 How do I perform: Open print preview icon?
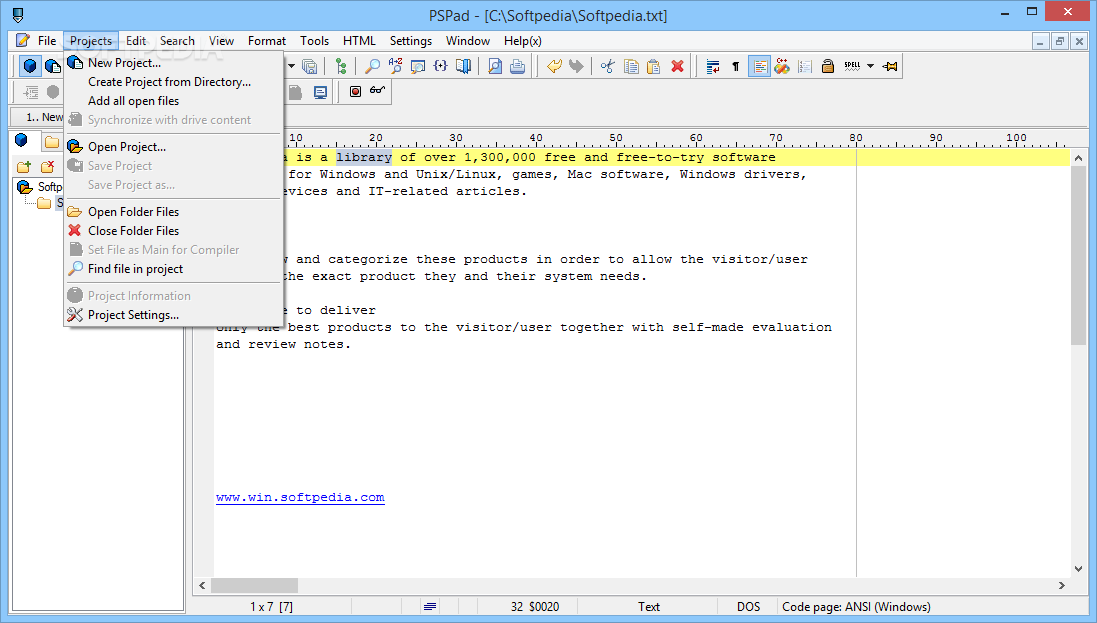pos(495,66)
